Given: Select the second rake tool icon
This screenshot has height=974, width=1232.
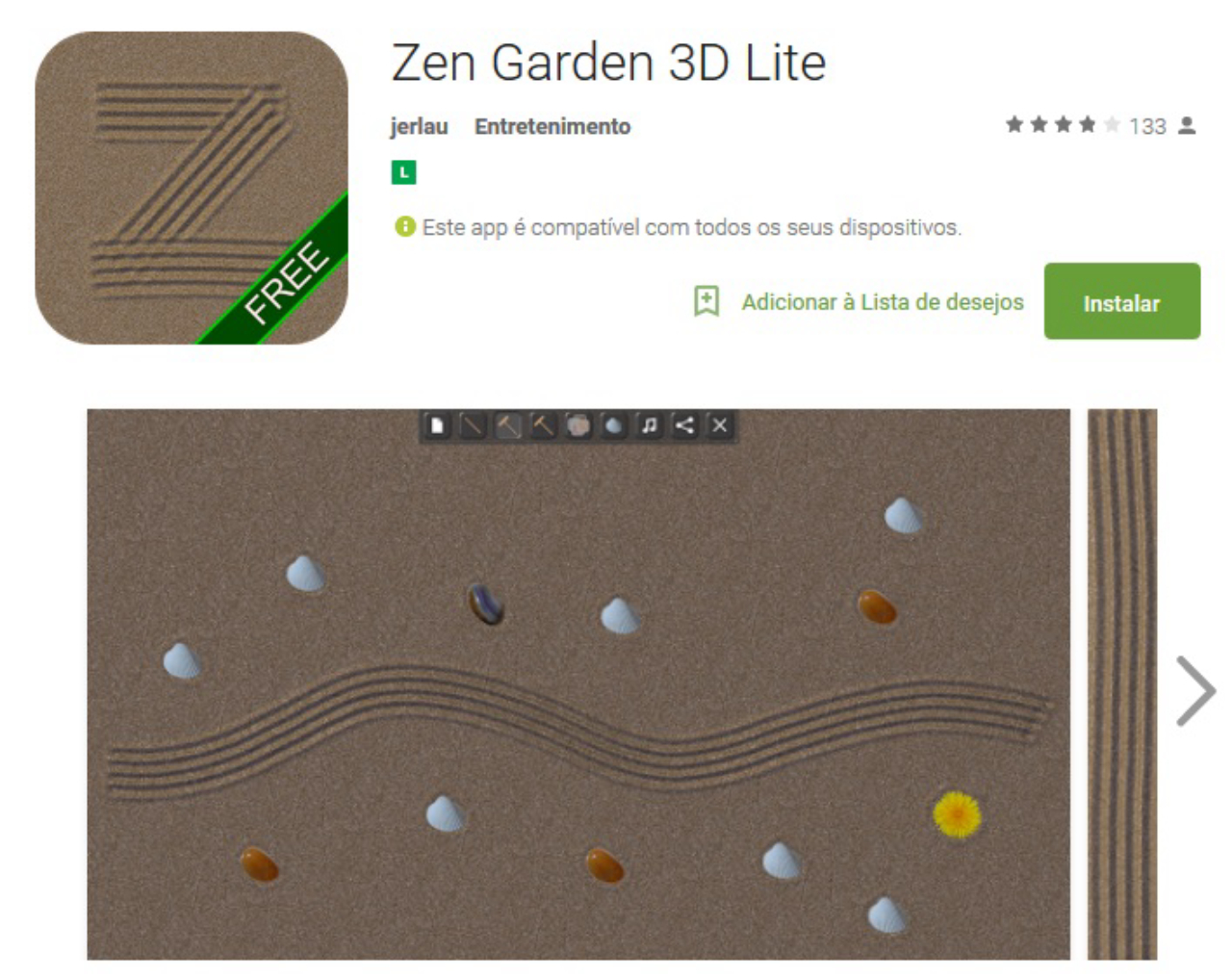Looking at the screenshot, I should point(543,425).
